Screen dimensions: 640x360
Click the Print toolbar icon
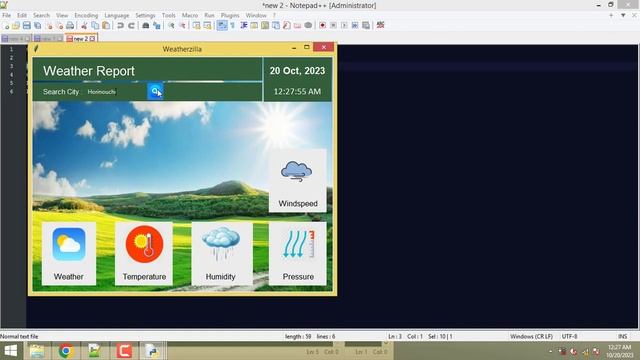70,25
